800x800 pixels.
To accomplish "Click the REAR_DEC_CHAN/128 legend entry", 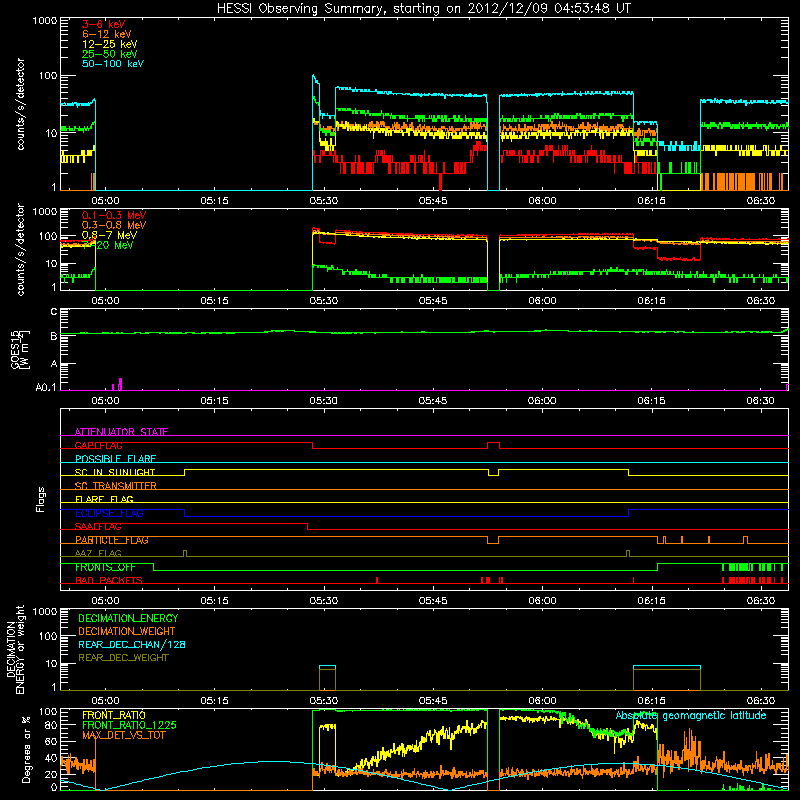I will click(x=132, y=644).
